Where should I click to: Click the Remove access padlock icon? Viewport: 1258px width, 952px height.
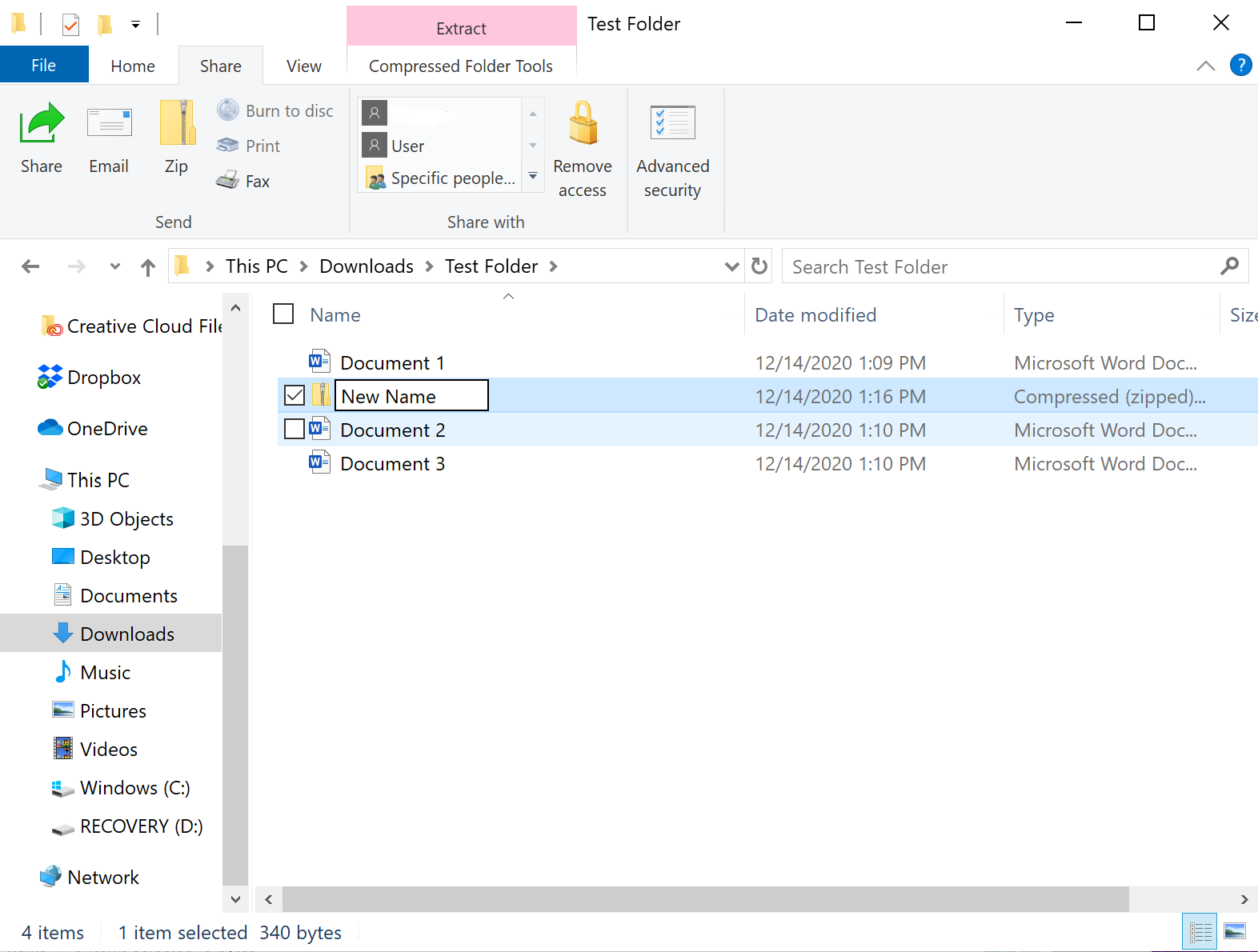(x=583, y=122)
